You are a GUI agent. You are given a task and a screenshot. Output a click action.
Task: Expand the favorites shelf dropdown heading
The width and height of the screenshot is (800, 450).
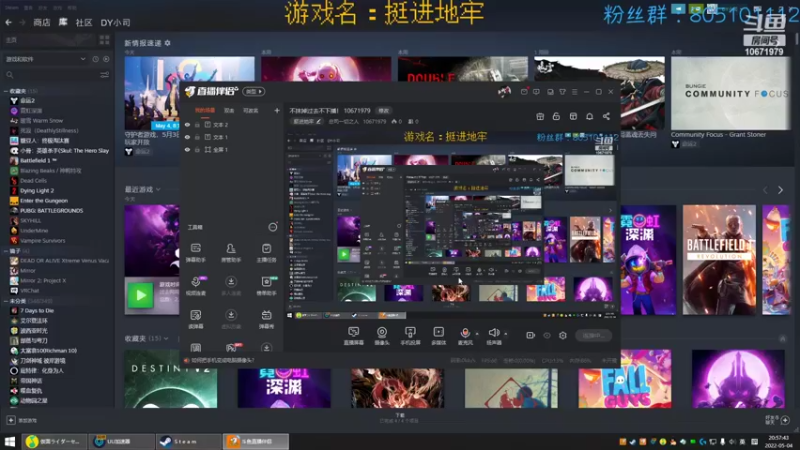point(146,338)
